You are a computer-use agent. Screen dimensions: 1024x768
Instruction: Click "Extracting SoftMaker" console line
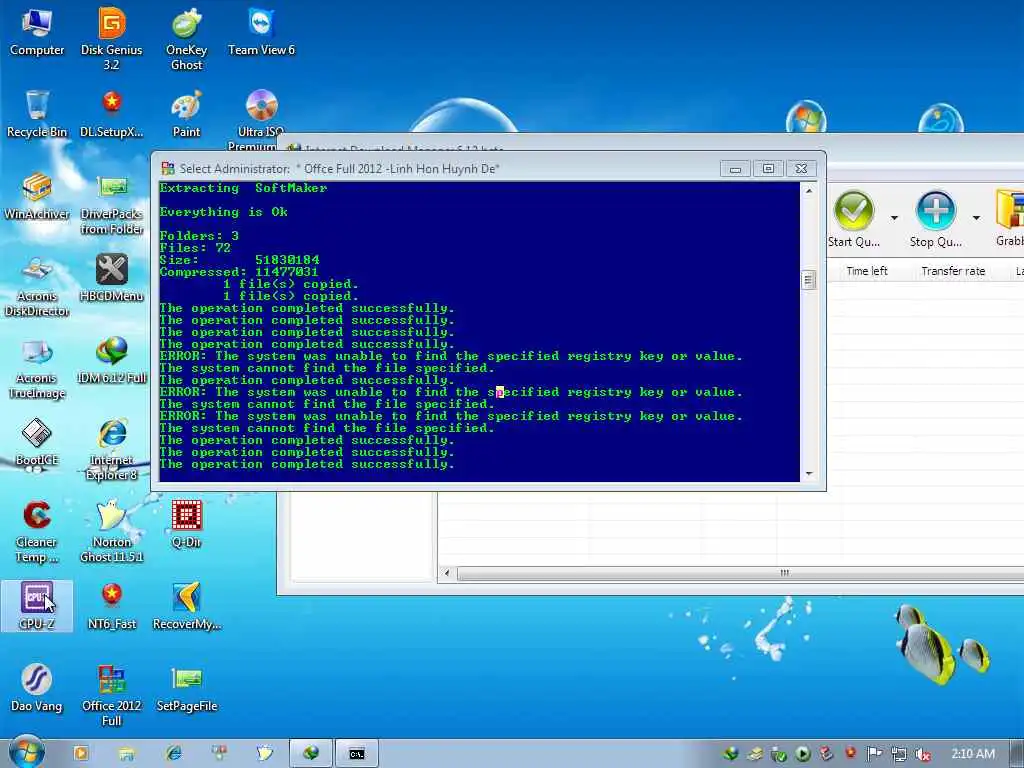pos(243,188)
